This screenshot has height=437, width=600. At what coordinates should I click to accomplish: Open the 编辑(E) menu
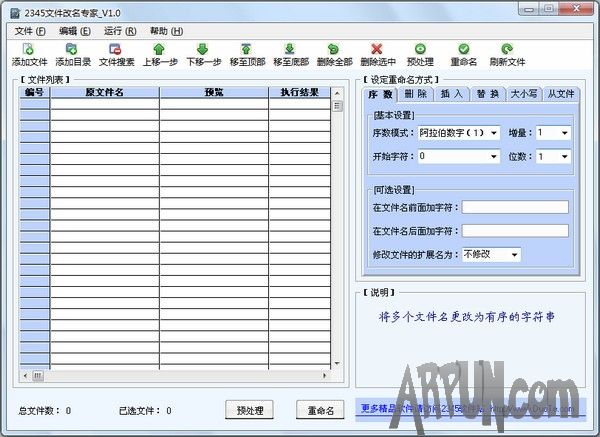point(75,31)
